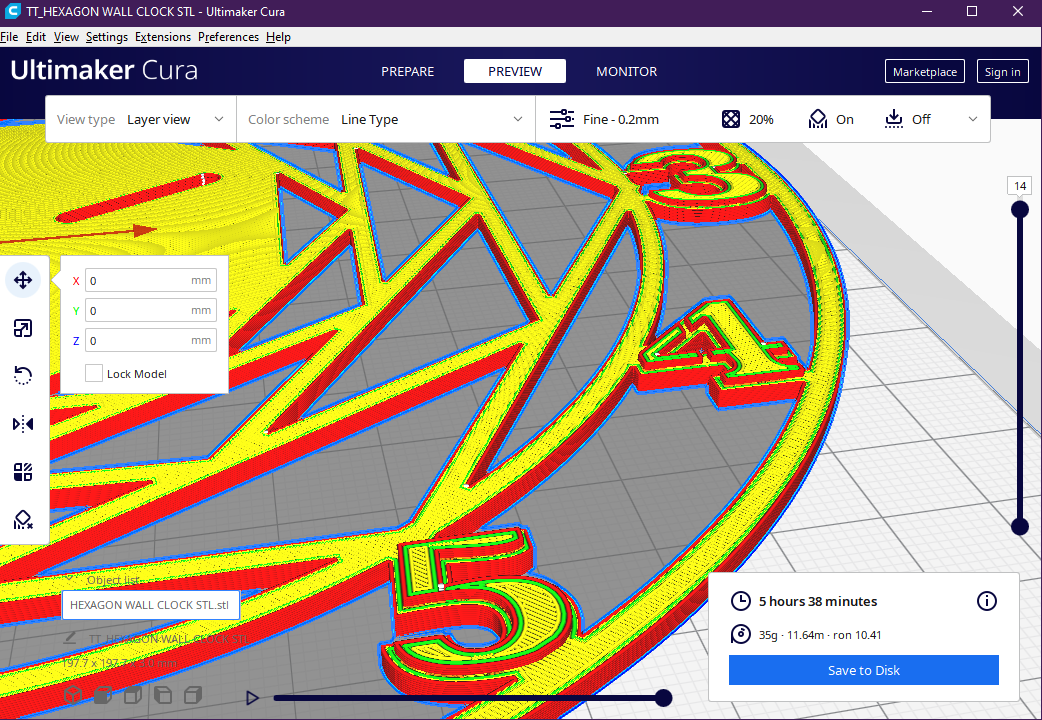The width and height of the screenshot is (1042, 720).
Task: Select the Scale tool icon
Action: [x=23, y=328]
